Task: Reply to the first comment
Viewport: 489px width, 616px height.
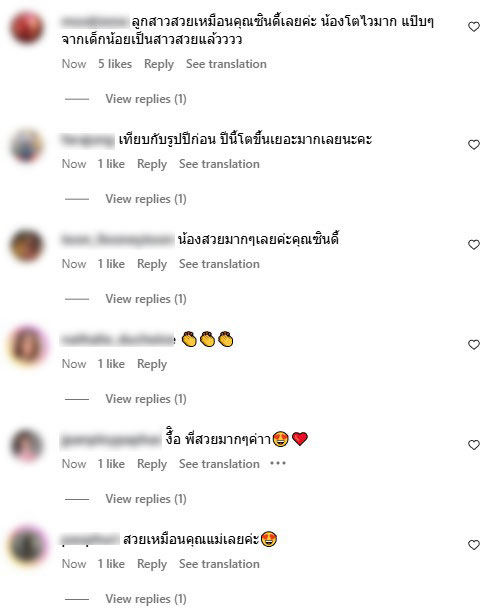Action: (x=159, y=64)
